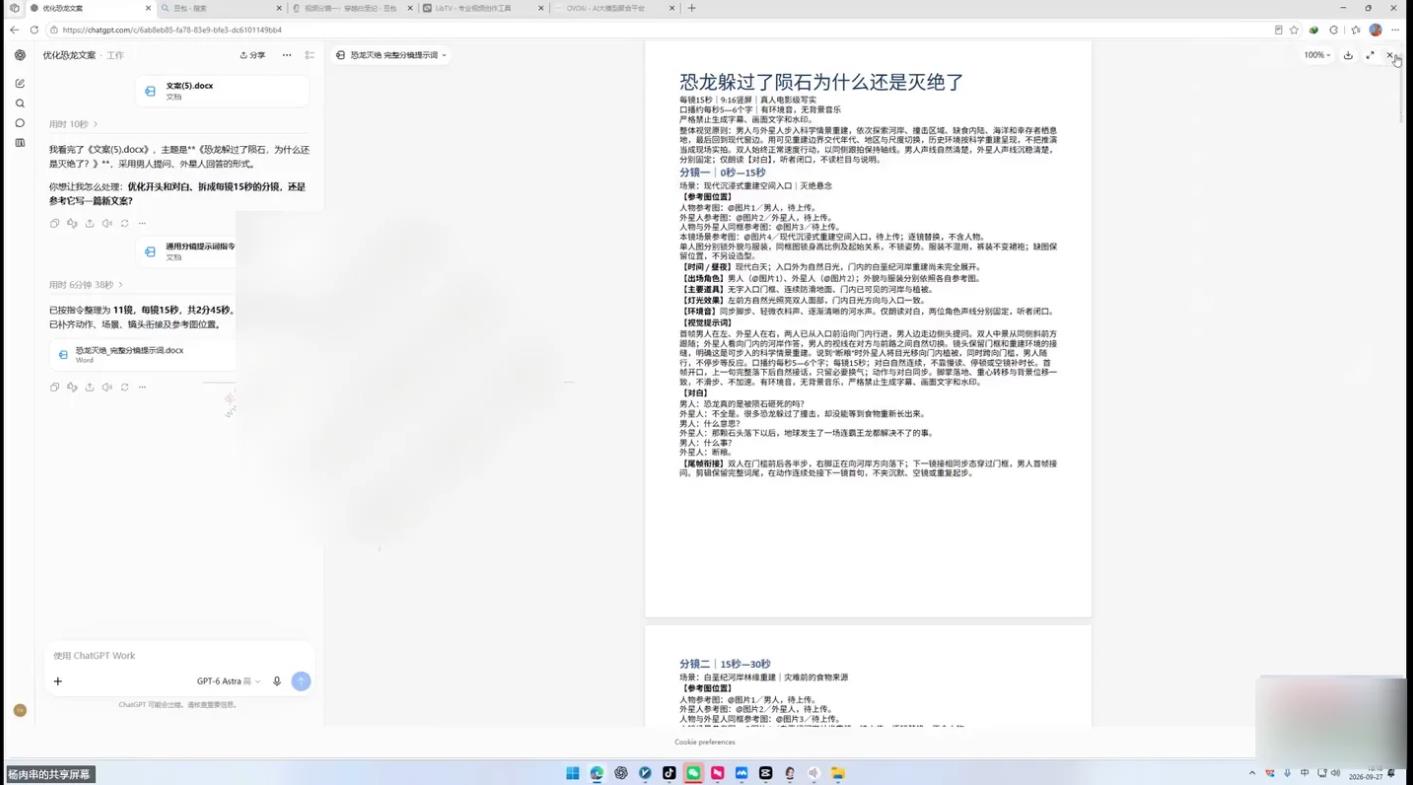Bookmark this page with the star icon

click(x=1294, y=30)
